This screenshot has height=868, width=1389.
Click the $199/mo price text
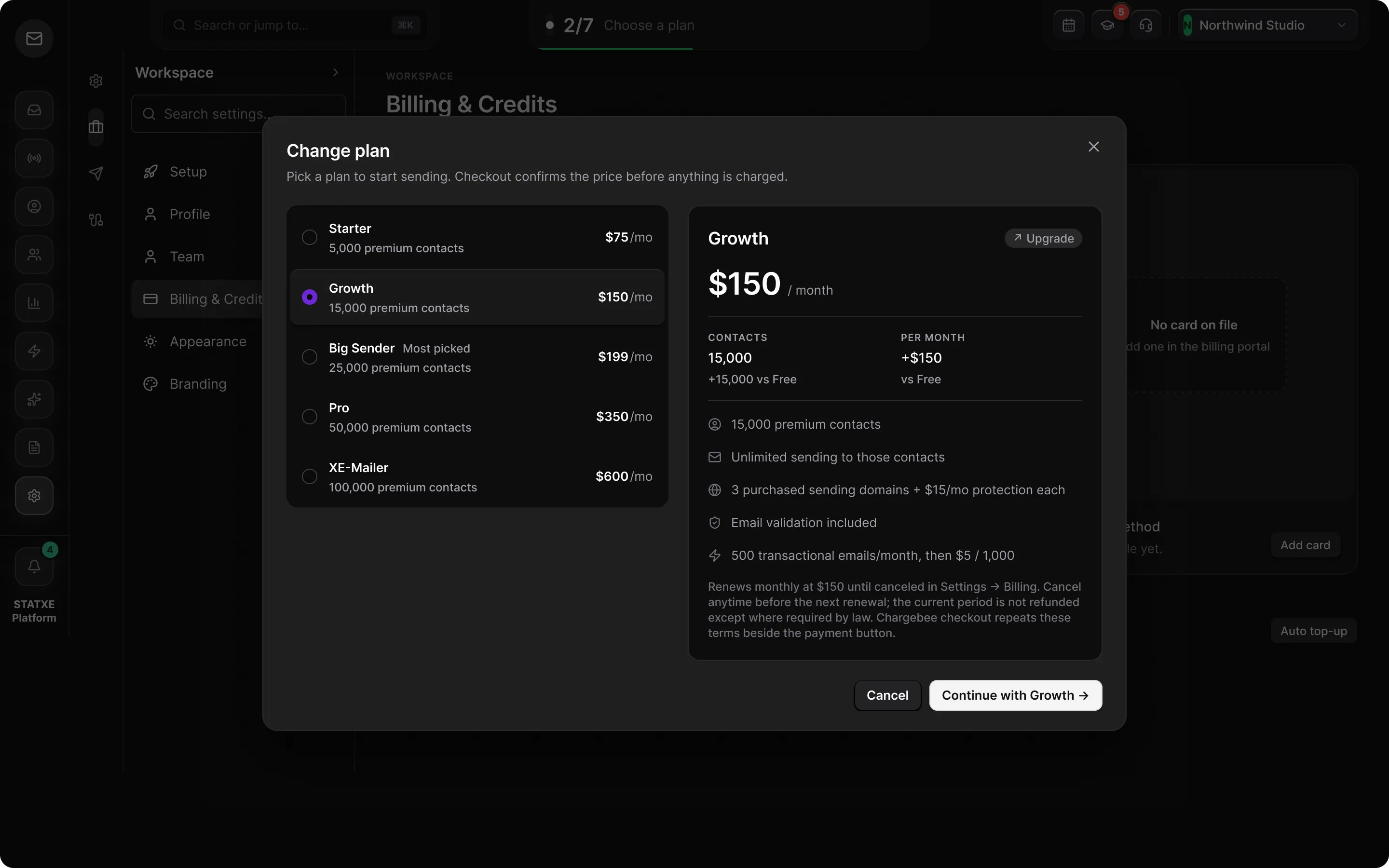(x=625, y=356)
